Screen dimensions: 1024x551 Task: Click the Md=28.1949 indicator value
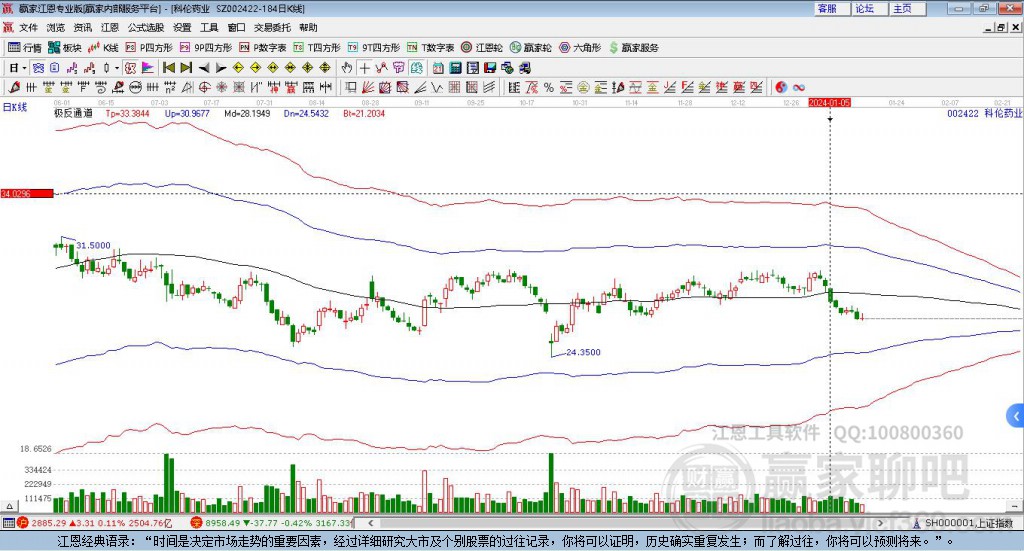pyautogui.click(x=247, y=114)
